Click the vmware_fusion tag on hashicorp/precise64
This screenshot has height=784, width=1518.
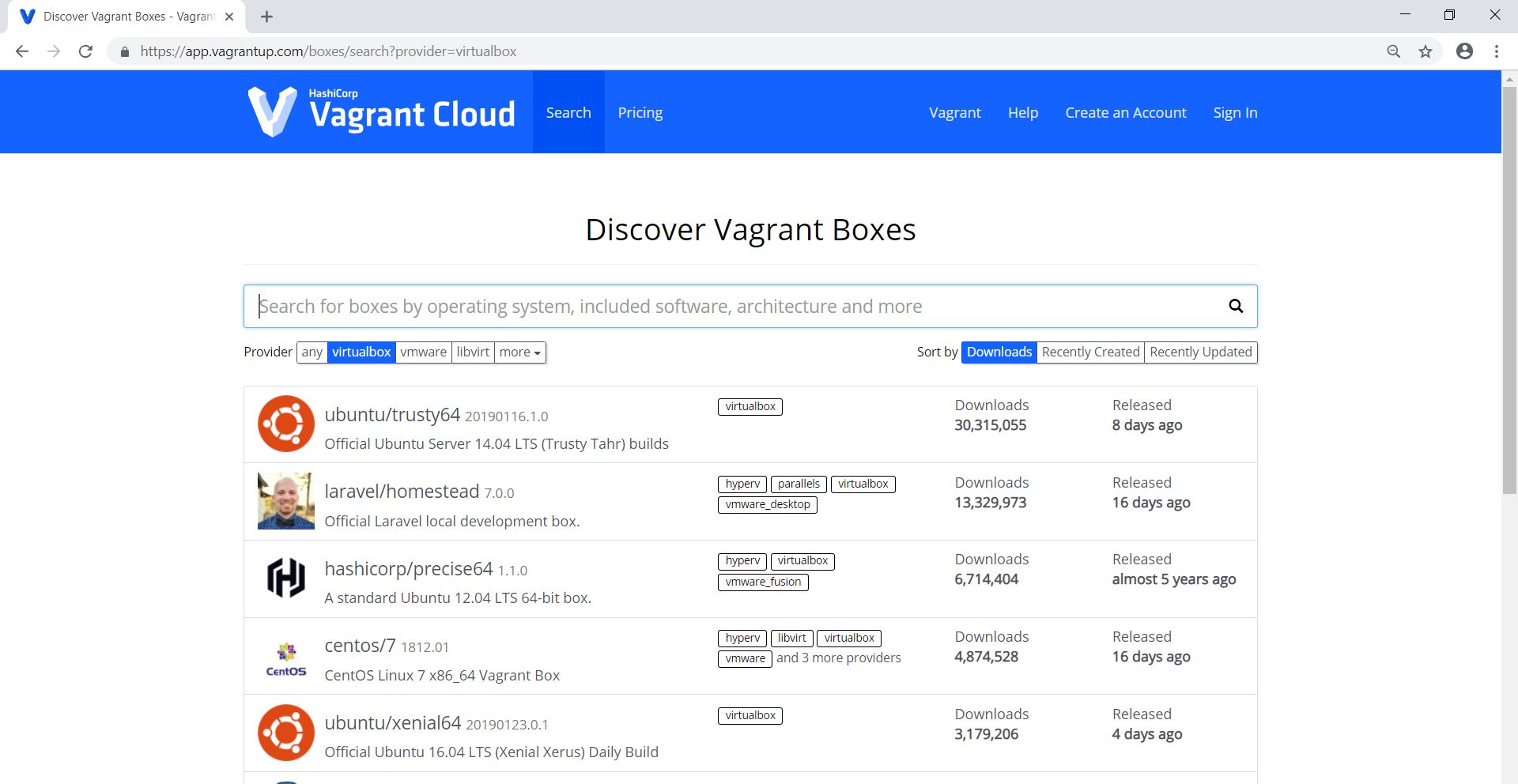763,582
